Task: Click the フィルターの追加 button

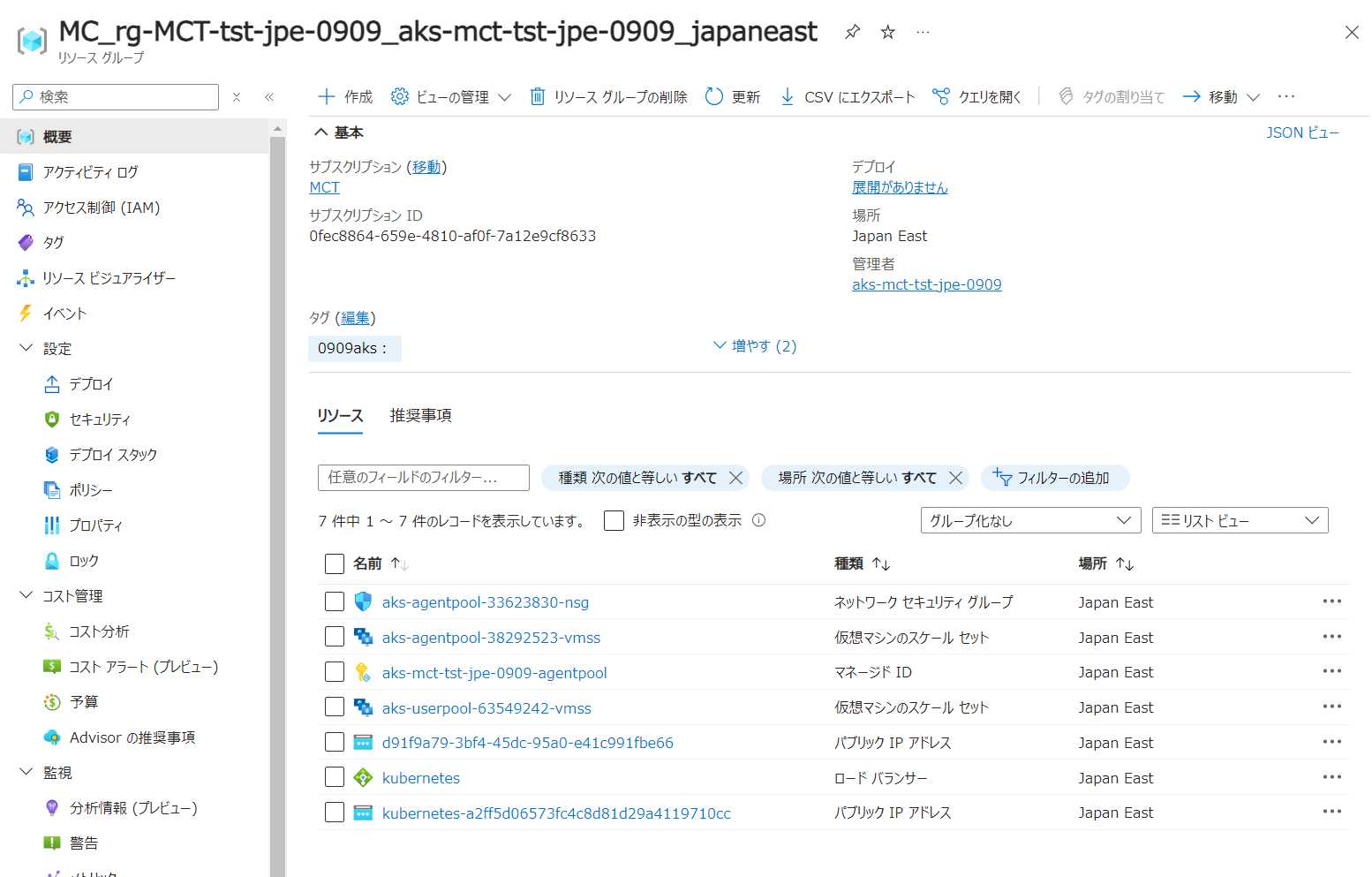Action: click(x=1055, y=478)
